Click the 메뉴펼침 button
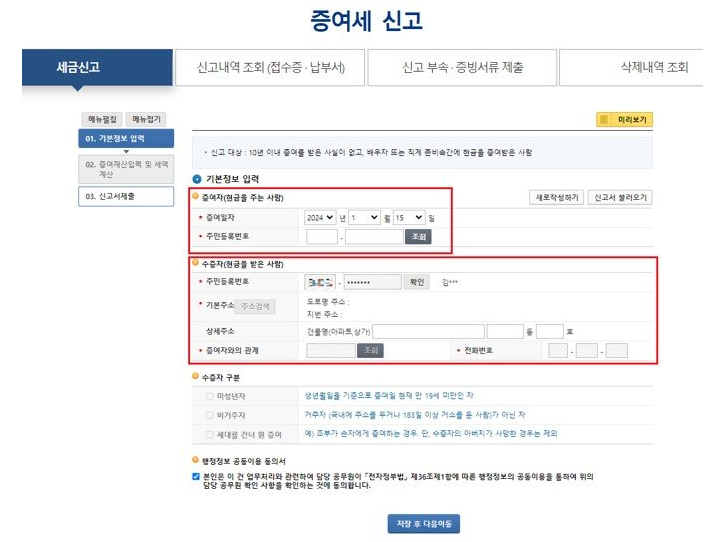Screen dimensions: 727x542 [102, 119]
